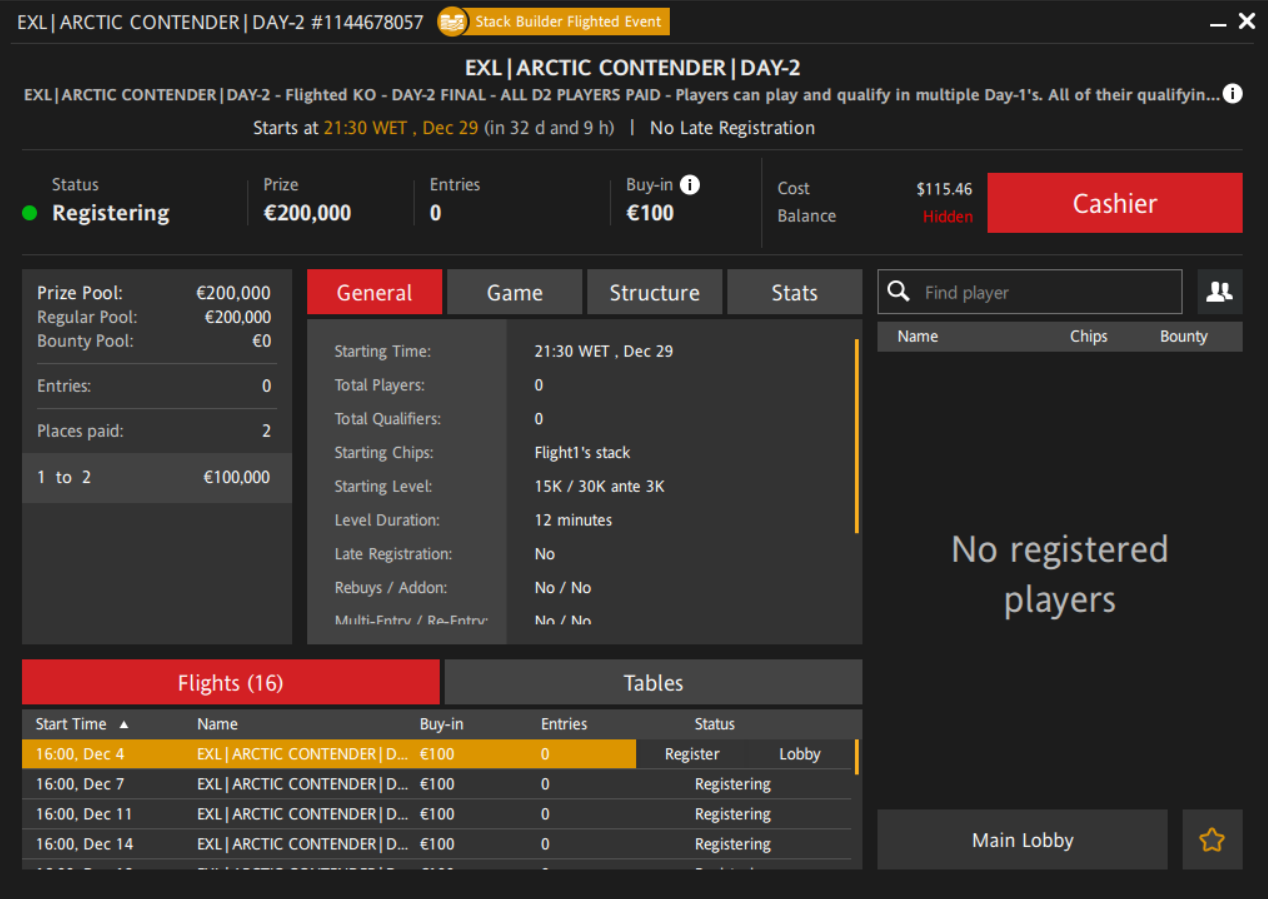Image resolution: width=1268 pixels, height=899 pixels.
Task: Register for the Dec 4 flight
Action: tap(692, 754)
